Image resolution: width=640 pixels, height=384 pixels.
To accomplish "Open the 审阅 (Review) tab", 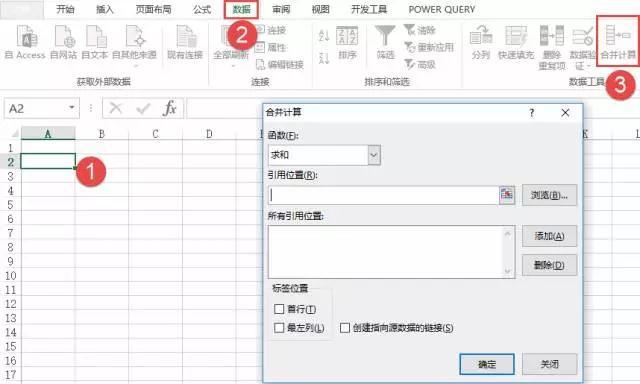I will click(x=281, y=9).
